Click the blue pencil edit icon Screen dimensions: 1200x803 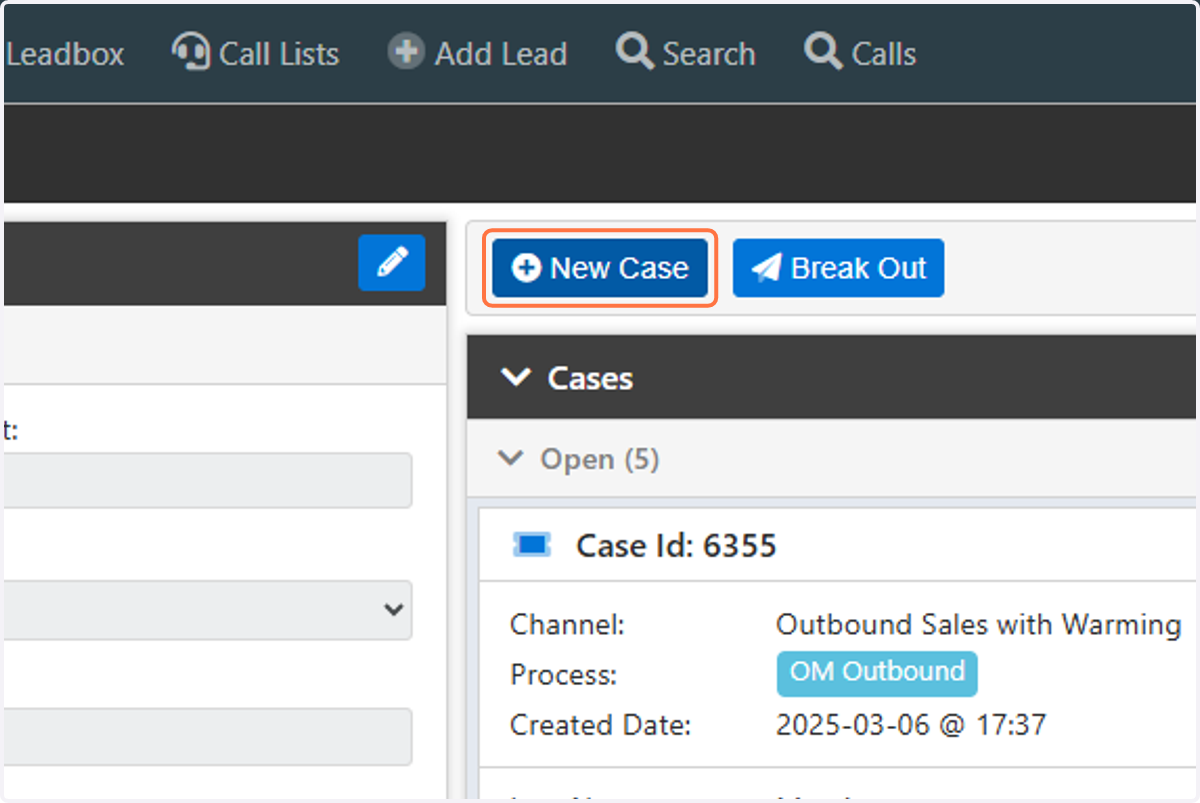(x=392, y=263)
